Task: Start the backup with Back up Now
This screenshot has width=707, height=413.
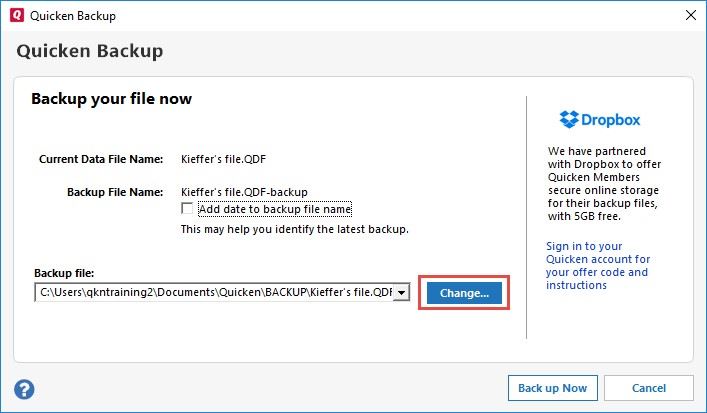Action: (x=553, y=388)
